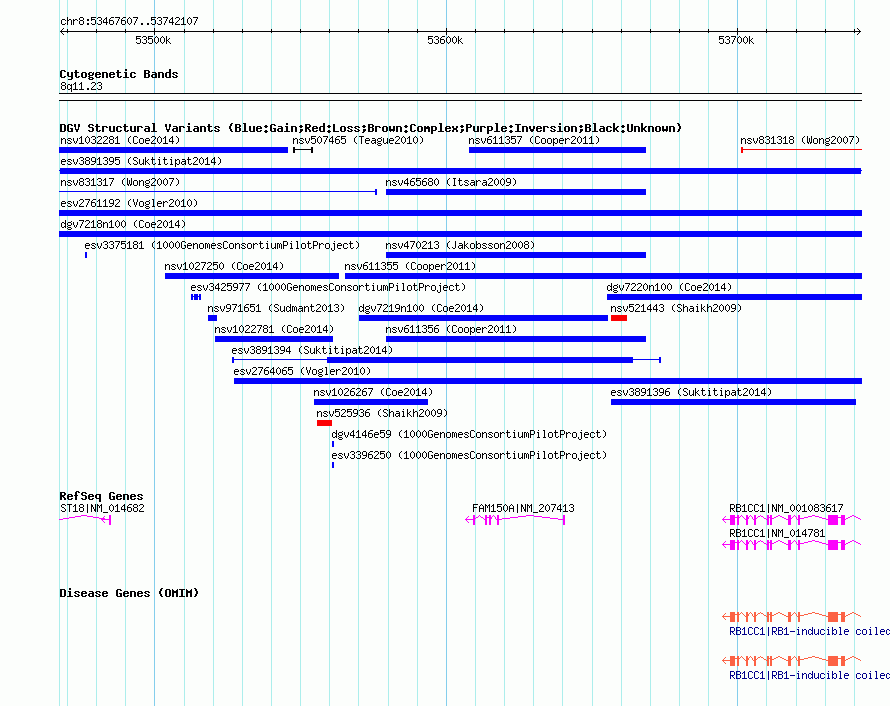Open the esv2761192 (Vogler2010) variant label
890x706 pixels.
pyautogui.click(x=129, y=203)
